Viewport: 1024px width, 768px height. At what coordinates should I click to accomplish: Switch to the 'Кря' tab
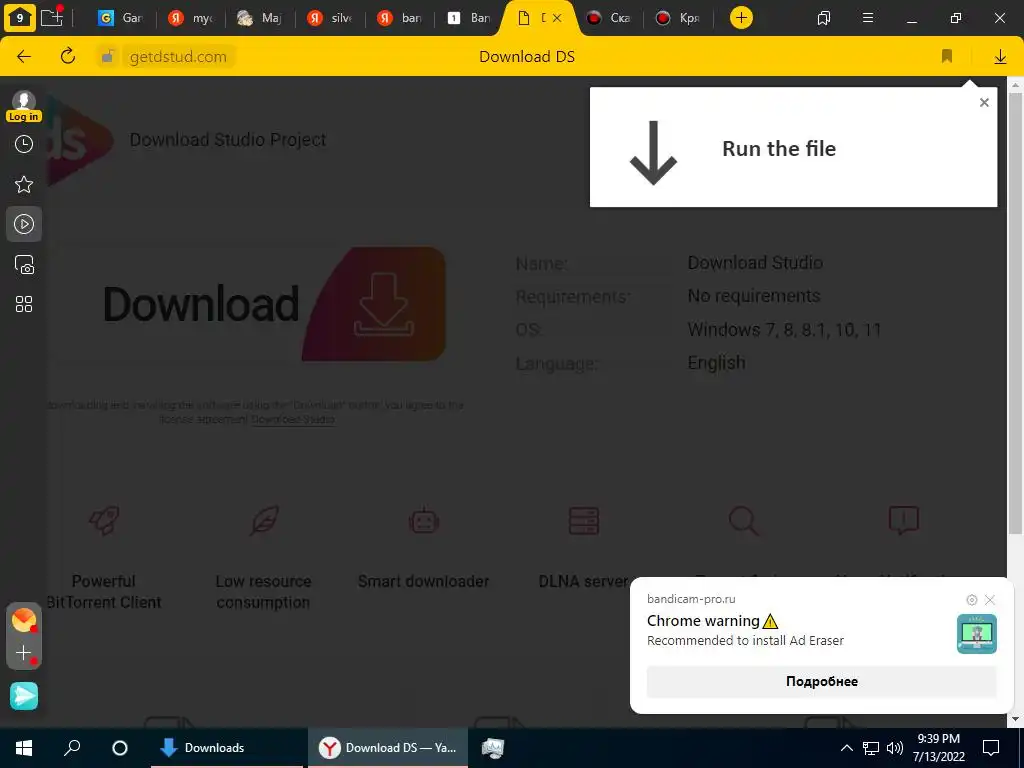tap(678, 18)
